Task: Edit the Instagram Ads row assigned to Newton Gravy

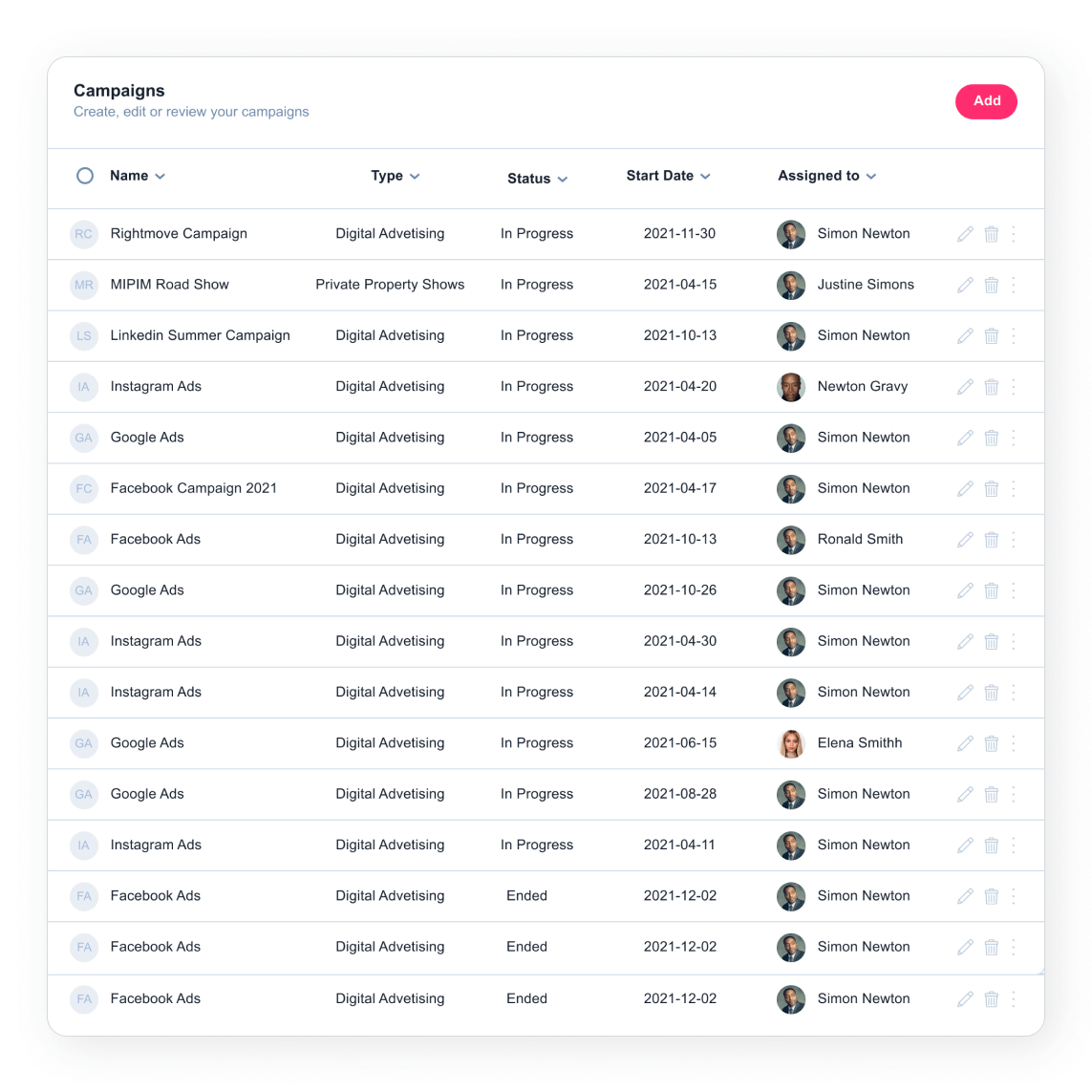Action: pyautogui.click(x=965, y=387)
